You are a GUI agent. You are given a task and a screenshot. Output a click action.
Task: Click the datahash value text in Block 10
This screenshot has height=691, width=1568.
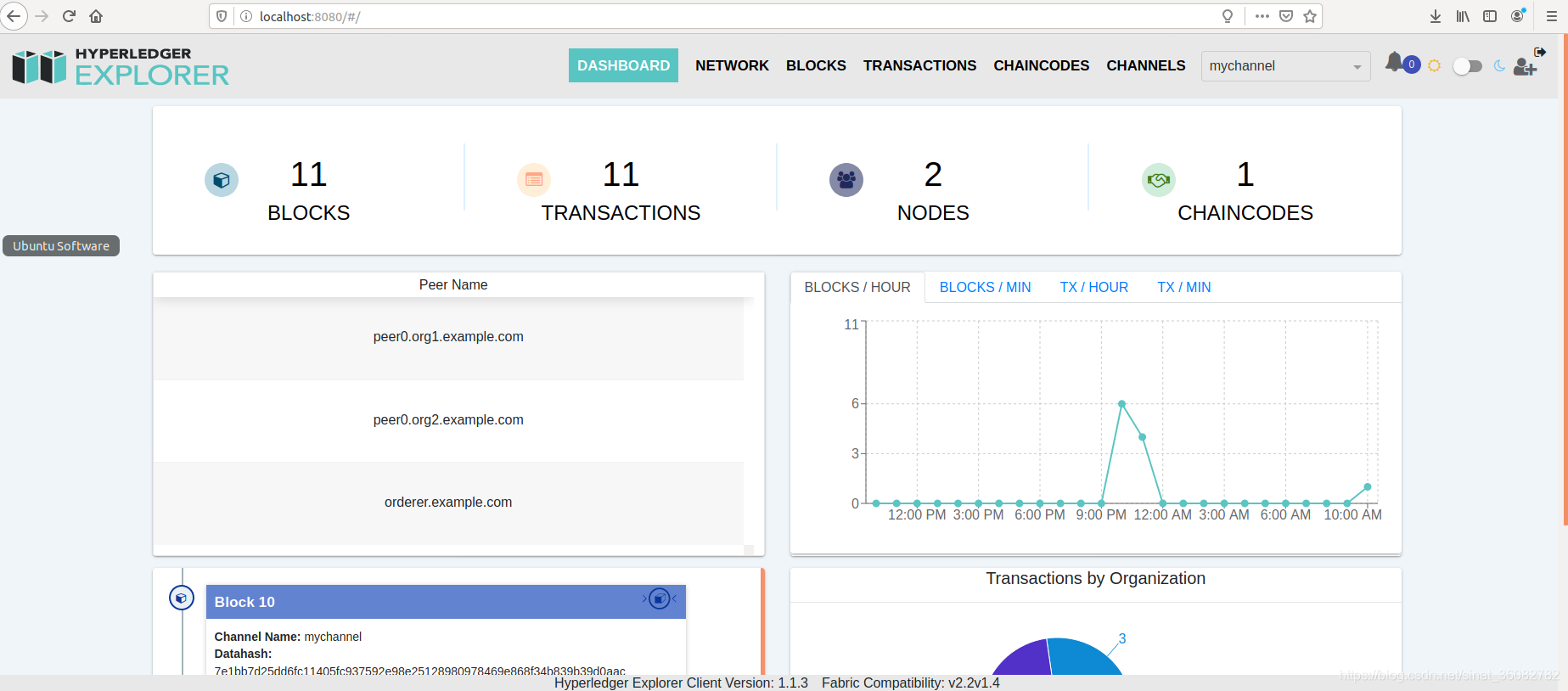tap(419, 671)
